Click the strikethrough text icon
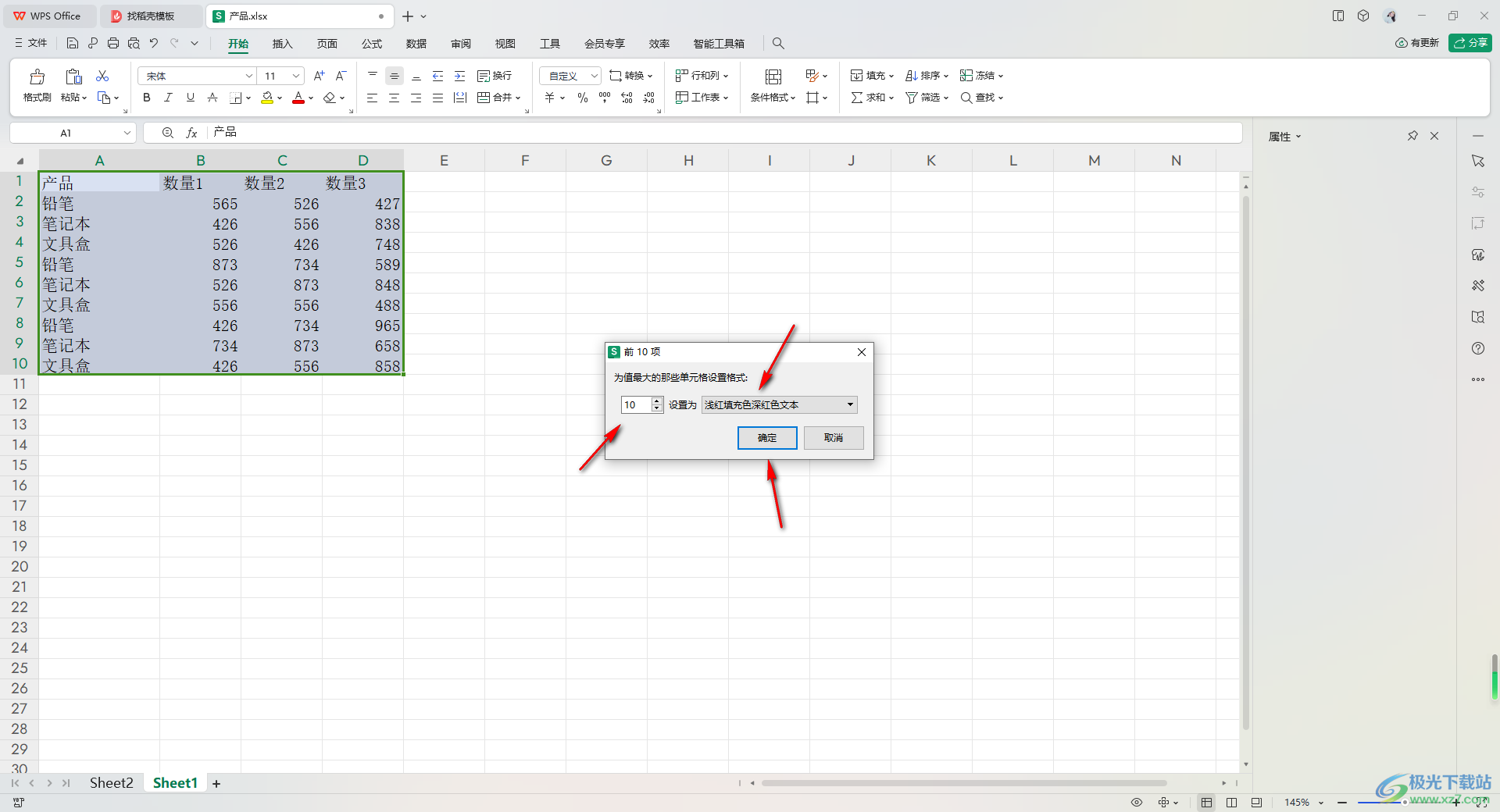Viewport: 1500px width, 812px height. (x=212, y=98)
